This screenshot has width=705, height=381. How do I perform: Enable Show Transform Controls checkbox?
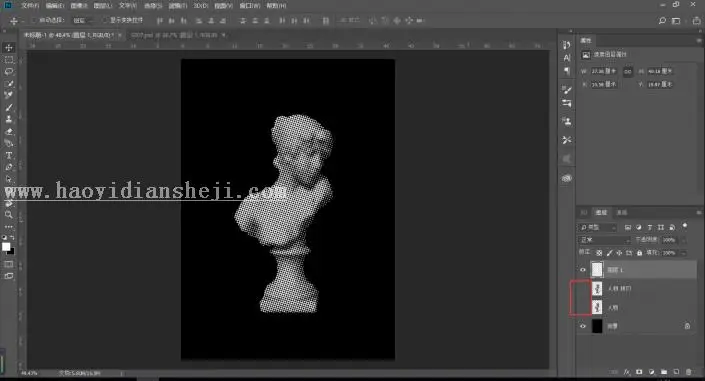(105, 21)
